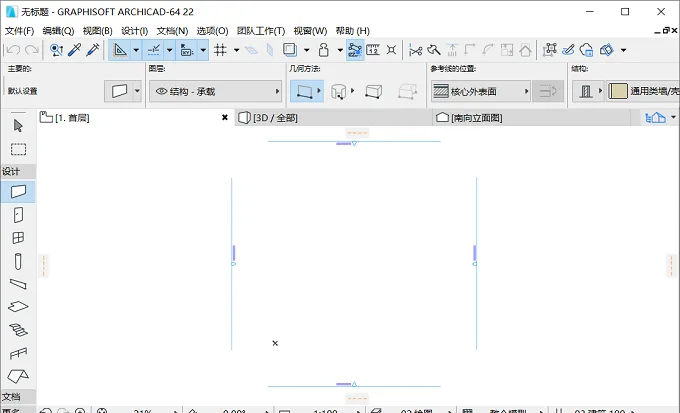Screen dimensions: 680x413
Task: Pick up parameters with the eyedropper
Action: 75,50
